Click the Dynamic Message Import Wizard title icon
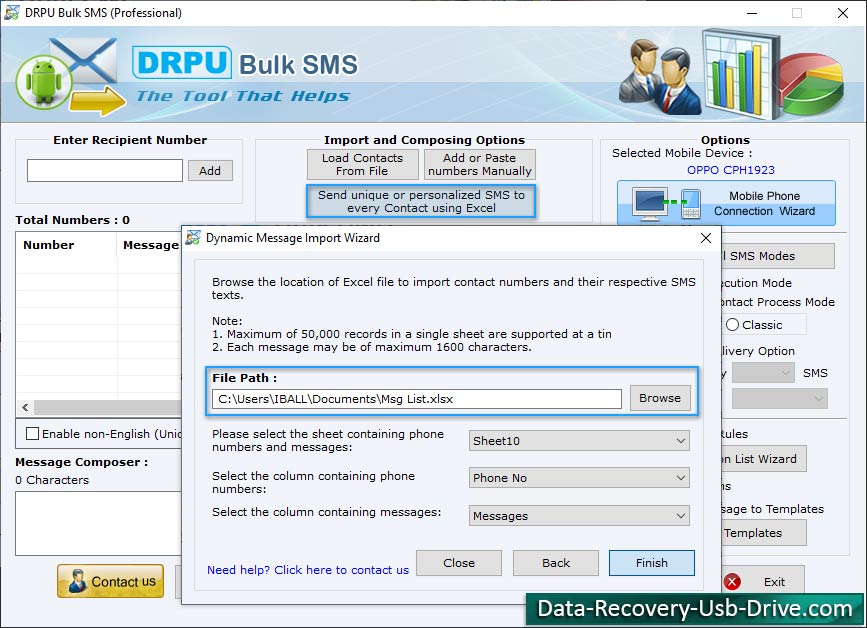867x628 pixels. pyautogui.click(x=193, y=238)
